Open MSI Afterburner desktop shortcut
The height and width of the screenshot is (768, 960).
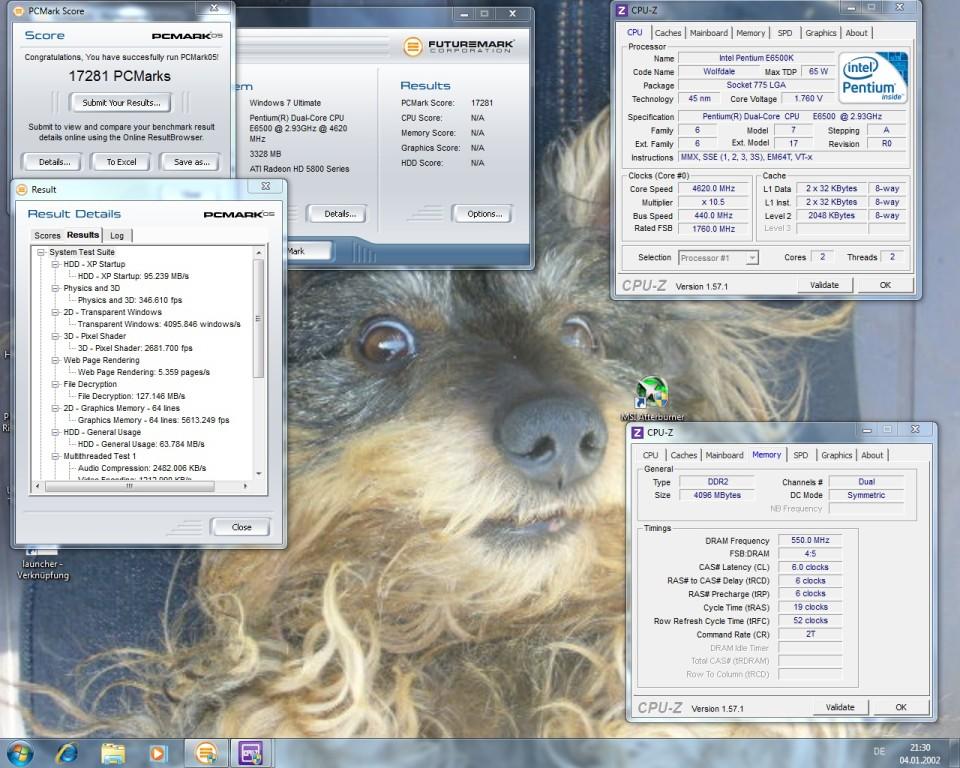[x=653, y=398]
